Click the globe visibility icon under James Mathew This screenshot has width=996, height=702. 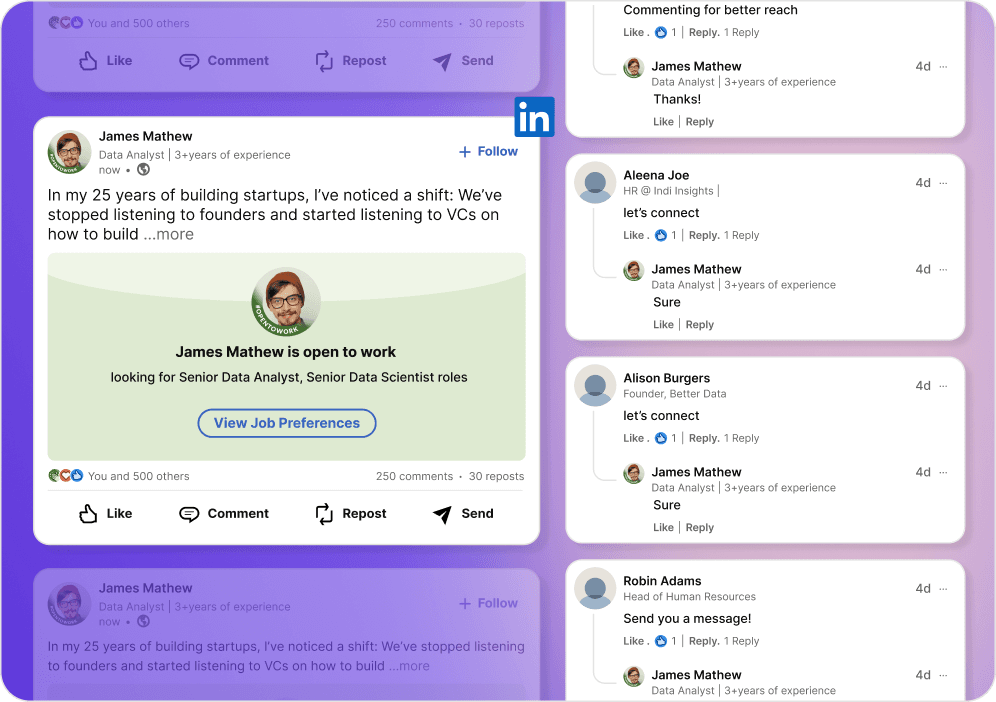(x=144, y=170)
